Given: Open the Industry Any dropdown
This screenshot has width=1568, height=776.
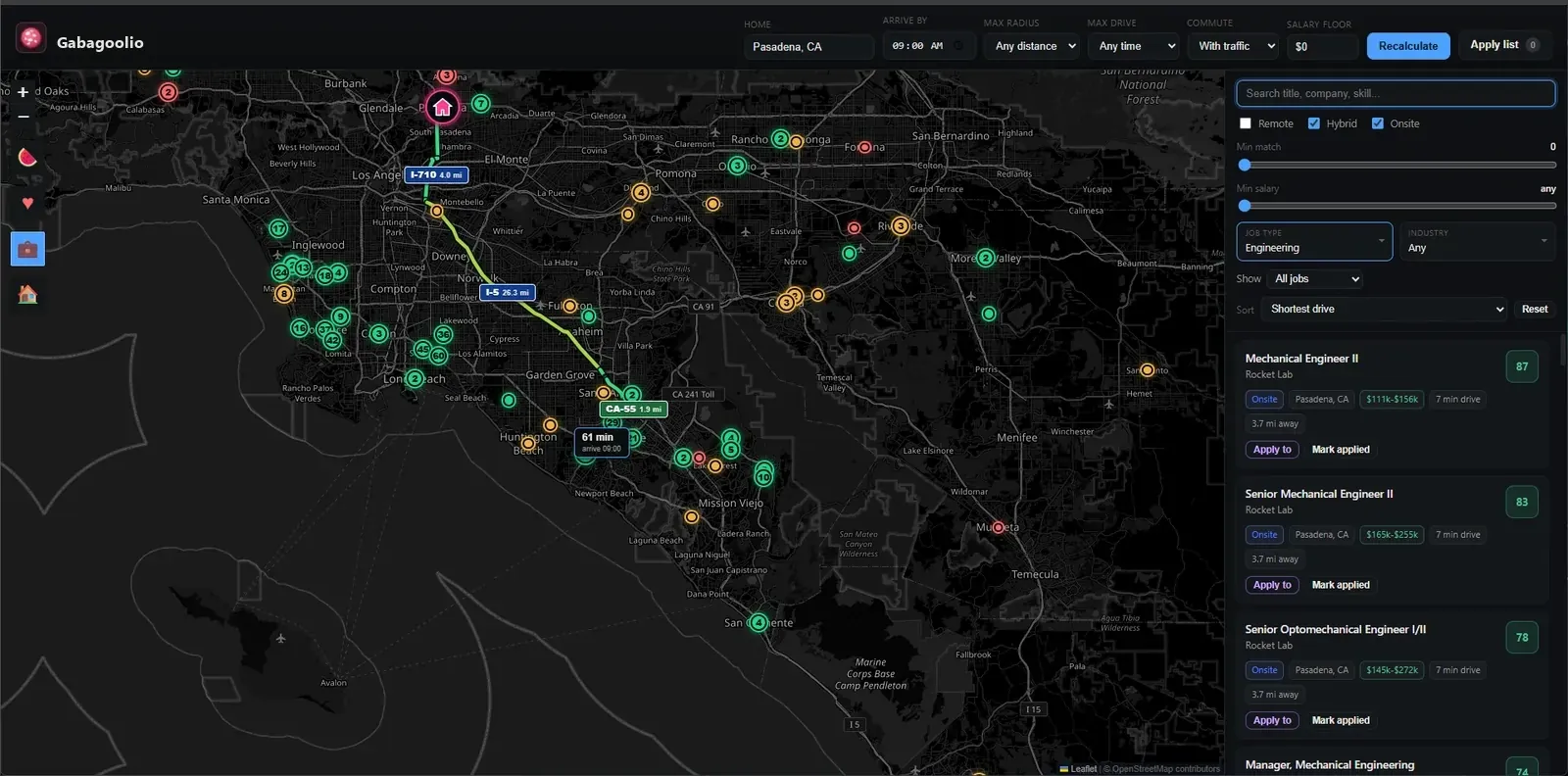Looking at the screenshot, I should point(1477,241).
